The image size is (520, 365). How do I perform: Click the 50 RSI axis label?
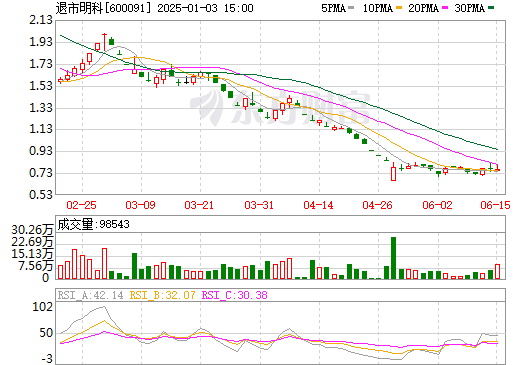[46, 333]
